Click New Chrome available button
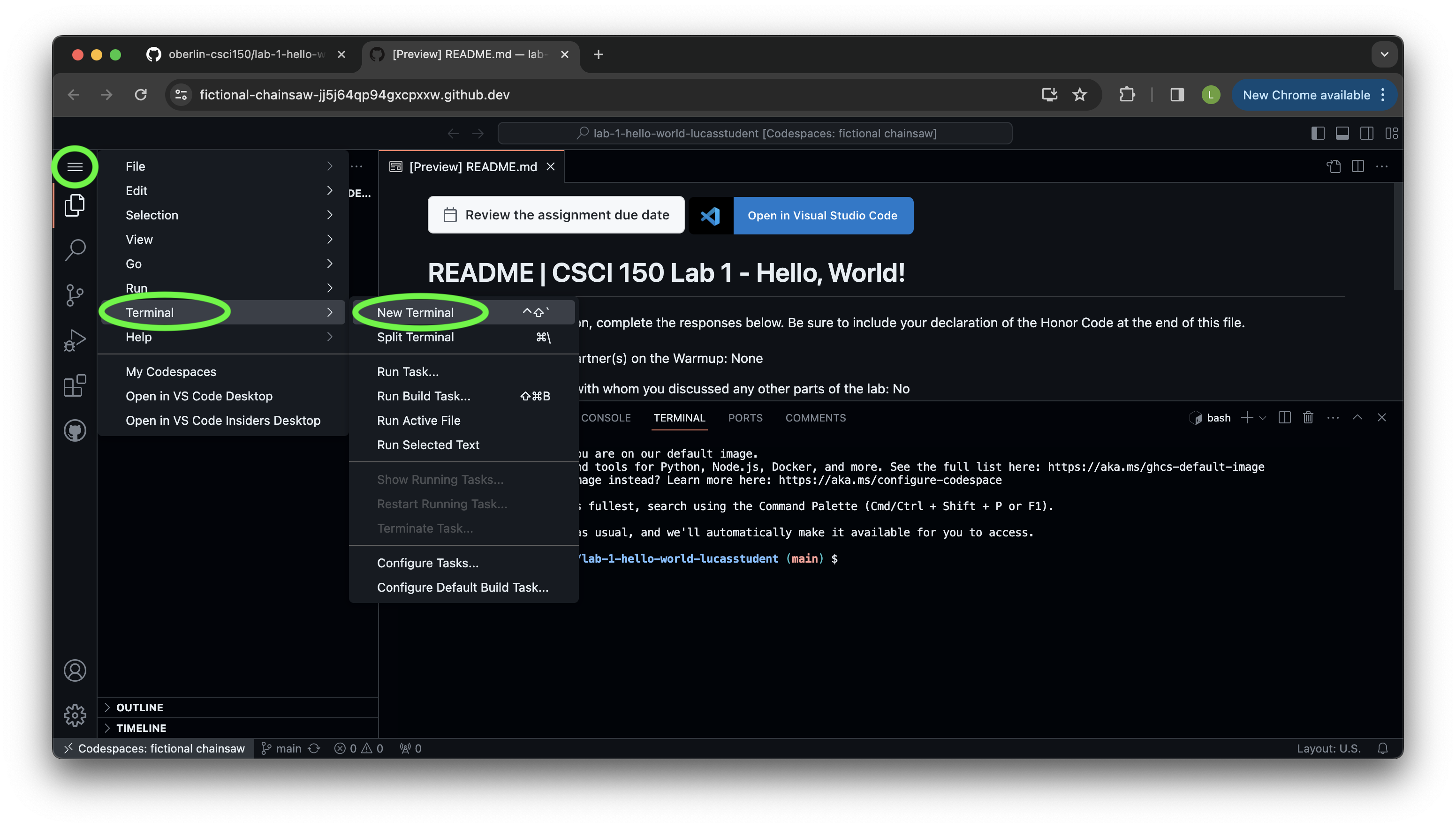Viewport: 1456px width, 828px height. click(x=1314, y=94)
